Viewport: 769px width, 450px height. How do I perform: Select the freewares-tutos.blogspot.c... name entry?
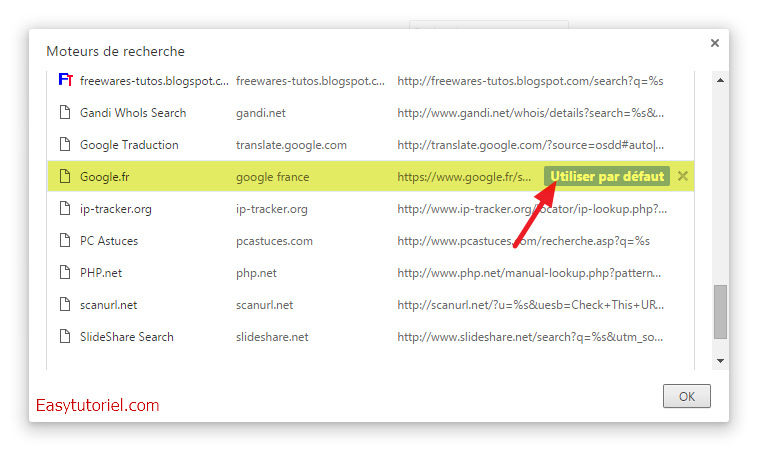[x=154, y=81]
